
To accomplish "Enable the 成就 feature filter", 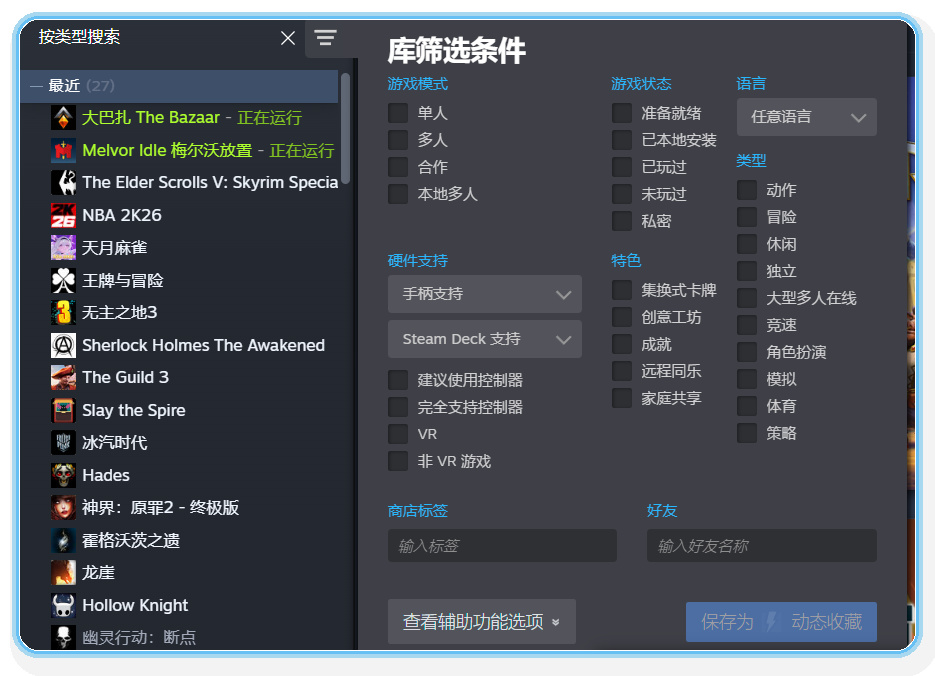I will click(x=622, y=344).
